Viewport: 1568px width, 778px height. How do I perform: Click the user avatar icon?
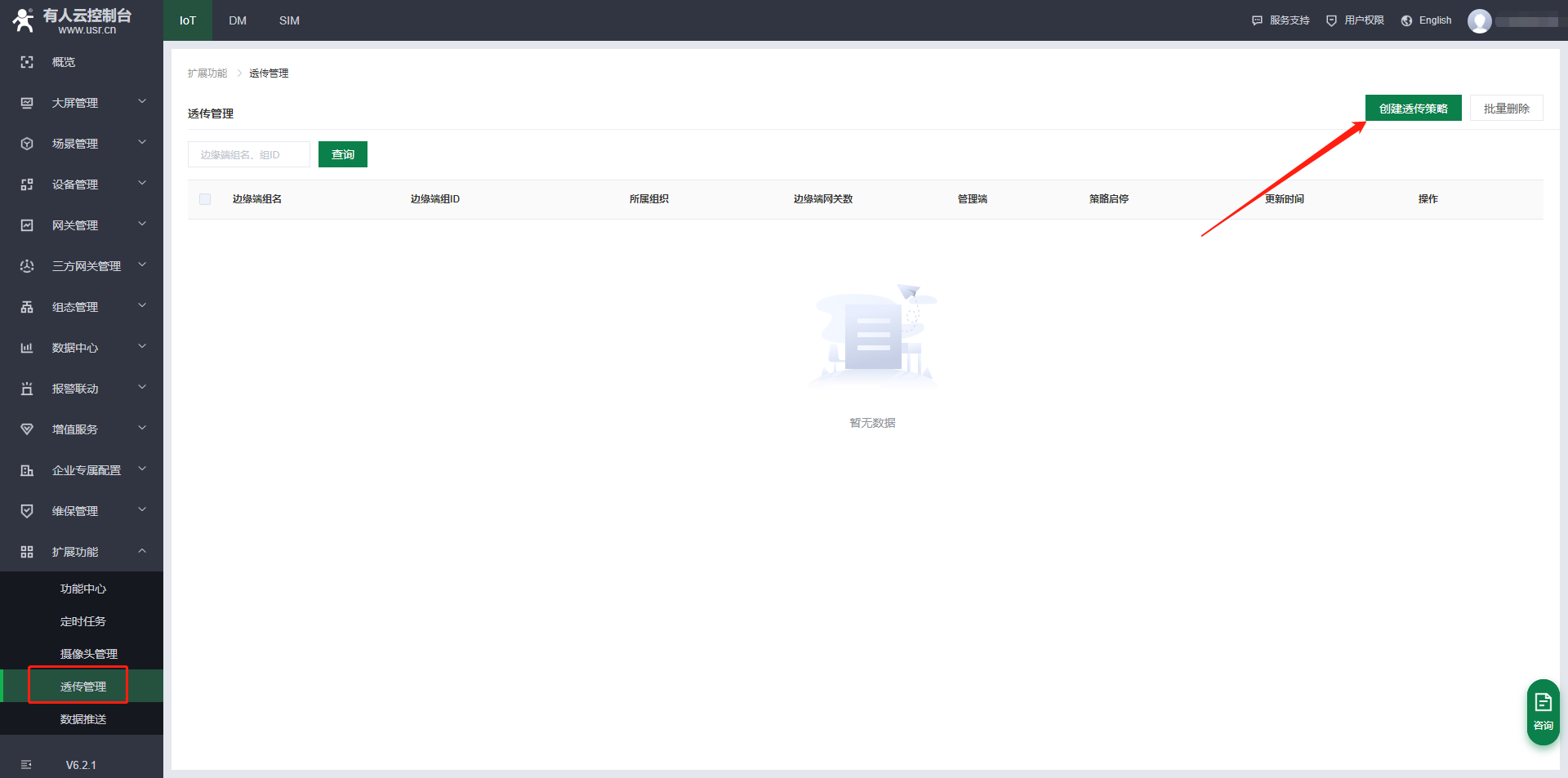coord(1479,21)
